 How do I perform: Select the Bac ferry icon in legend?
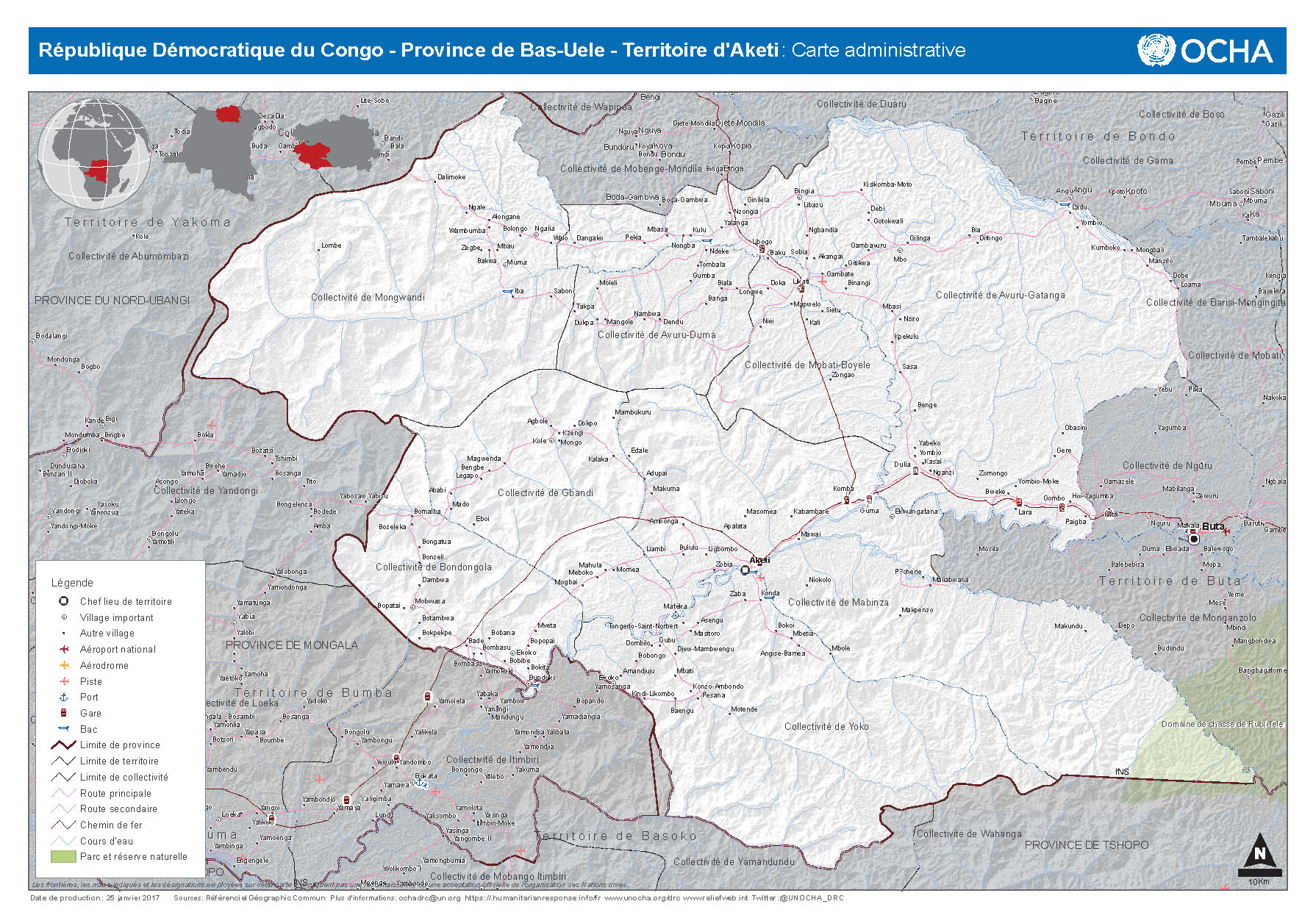(x=64, y=729)
